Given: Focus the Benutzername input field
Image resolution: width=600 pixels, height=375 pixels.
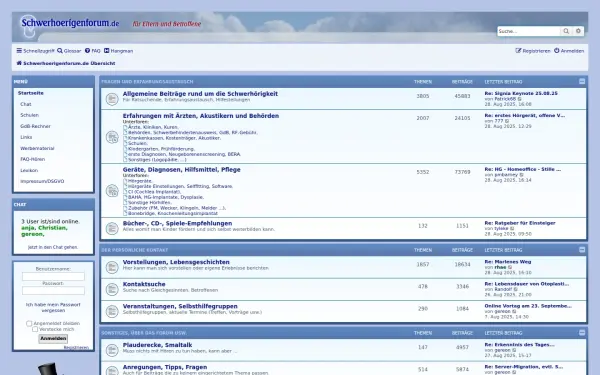Looking at the screenshot, I should (x=53, y=276).
